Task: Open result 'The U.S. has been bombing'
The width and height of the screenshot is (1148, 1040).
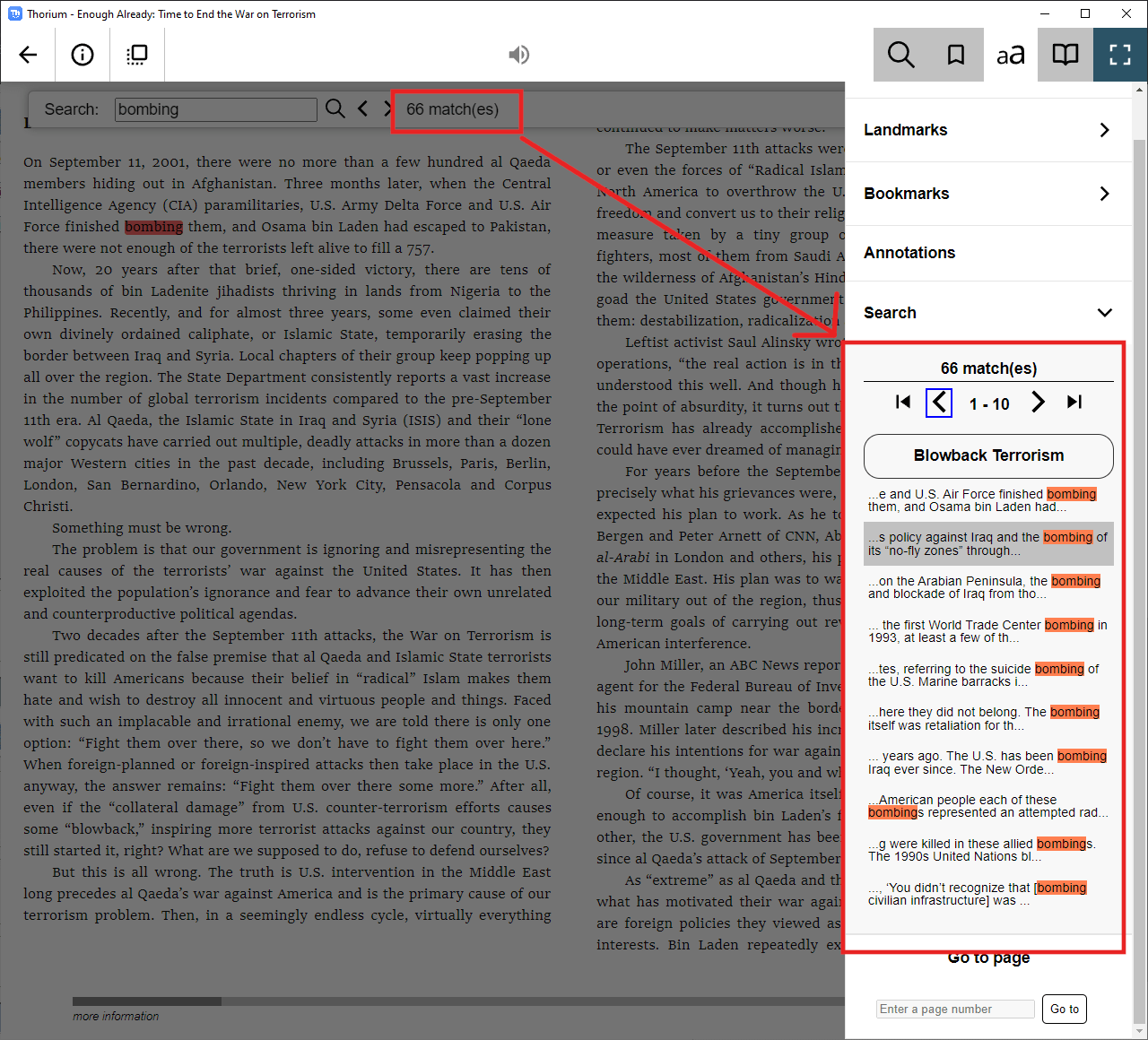Action: pos(988,762)
